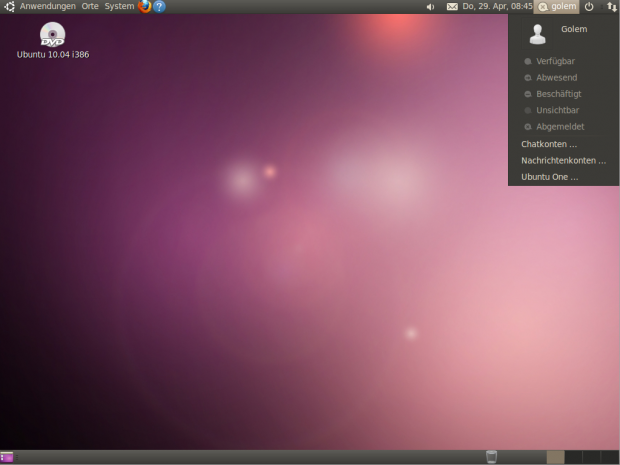Viewport: 620px width, 465px height.
Task: Expand the Orte menu
Action: (x=91, y=6)
